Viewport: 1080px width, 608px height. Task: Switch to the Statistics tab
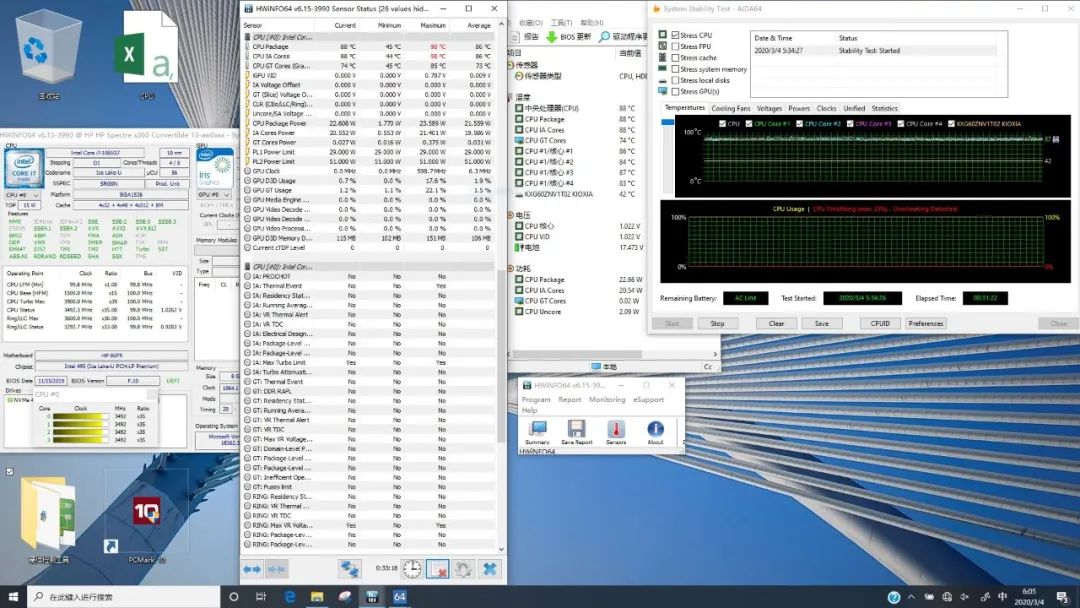pos(884,108)
